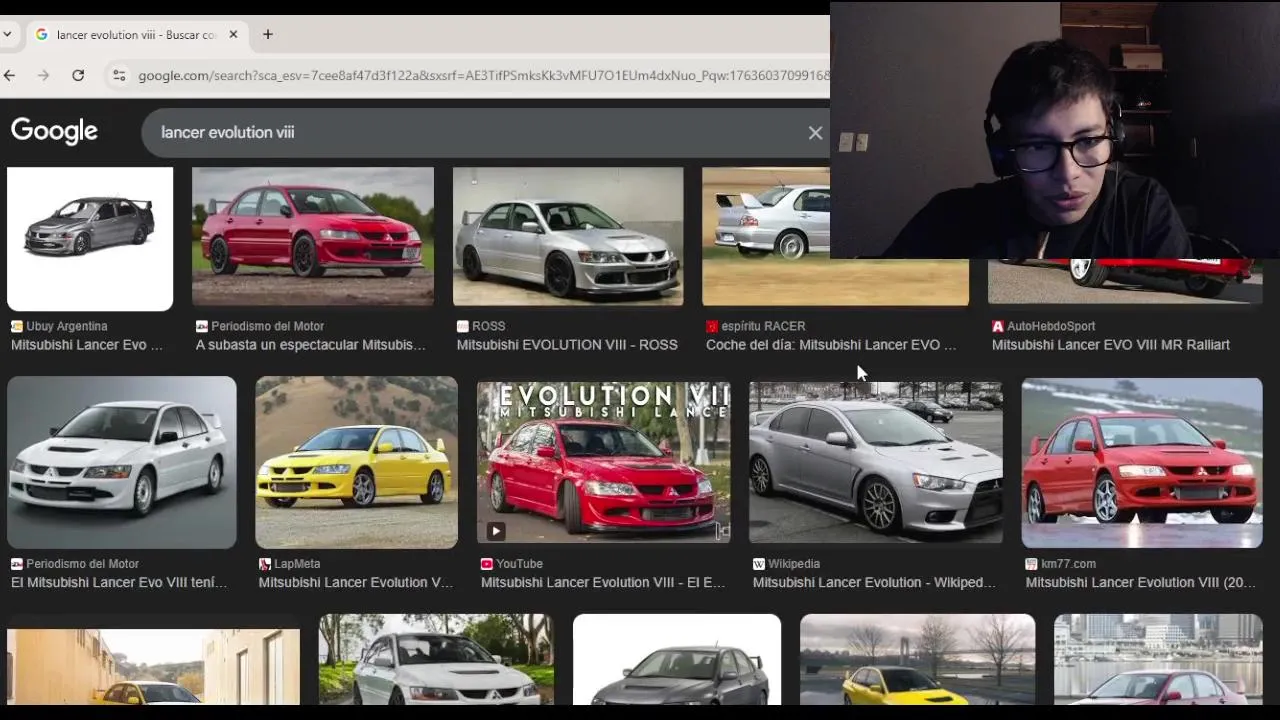1280x720 pixels.
Task: Open the km77.com red Lancer thumbnail
Action: pyautogui.click(x=1142, y=462)
